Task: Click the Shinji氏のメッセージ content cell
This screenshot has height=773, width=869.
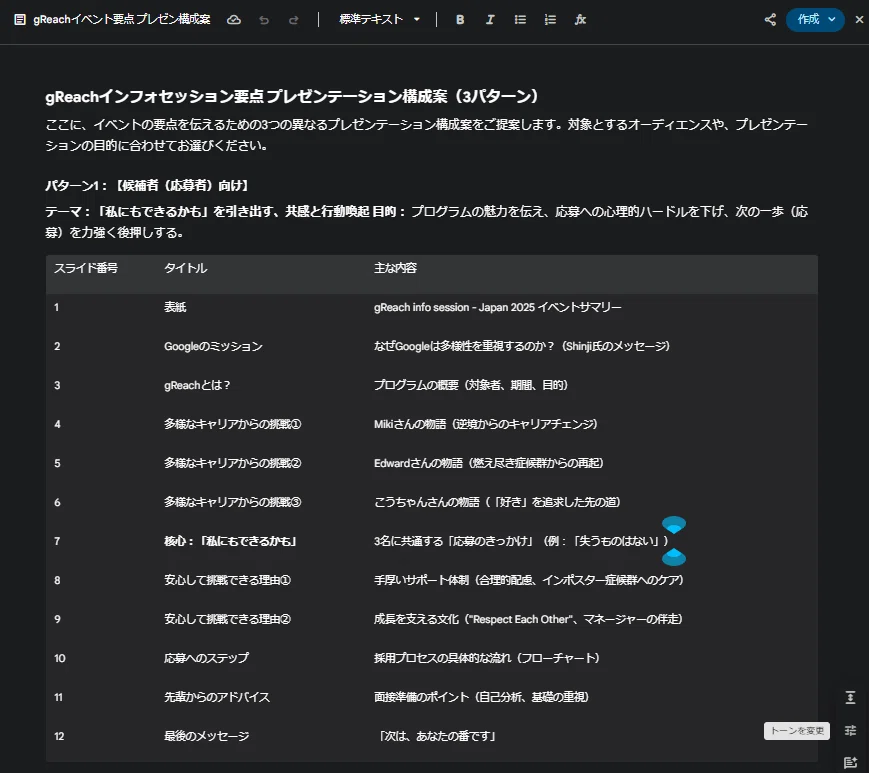Action: (522, 346)
